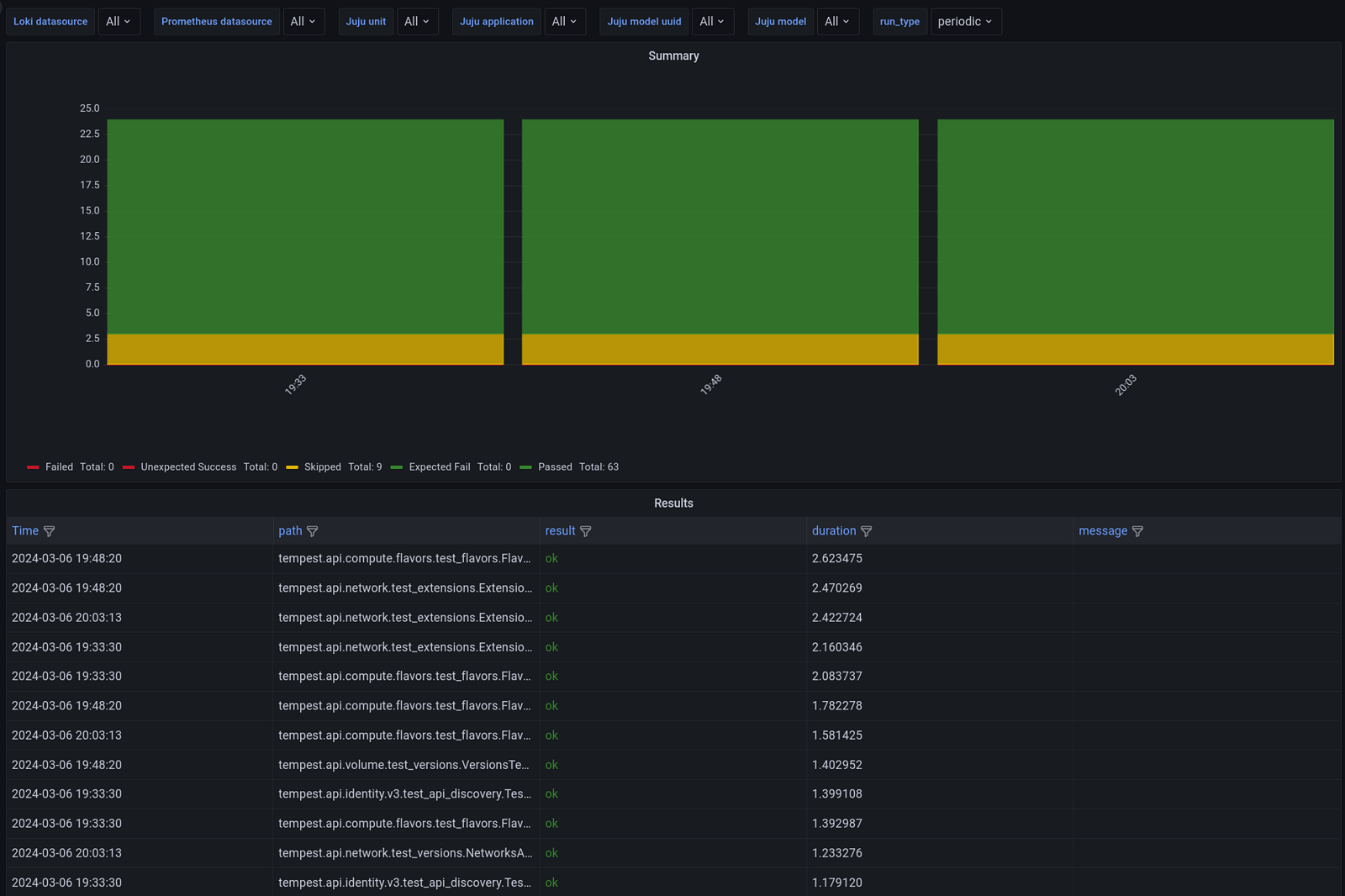1345x896 pixels.
Task: Expand the Juju model uuid dropdown
Action: pos(713,21)
